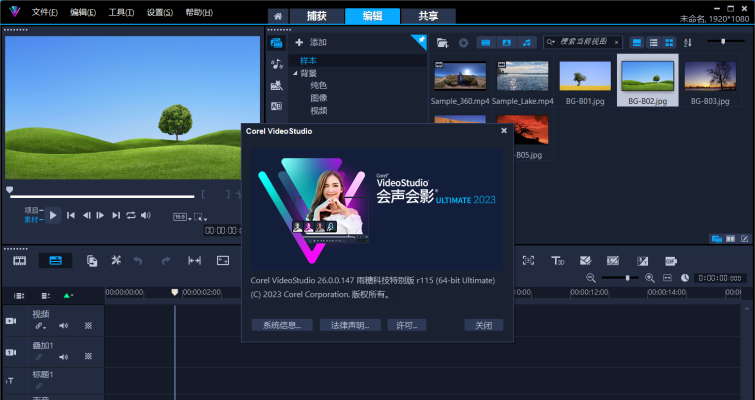Open the GIF creator tool
The width and height of the screenshot is (755, 400).
671,261
